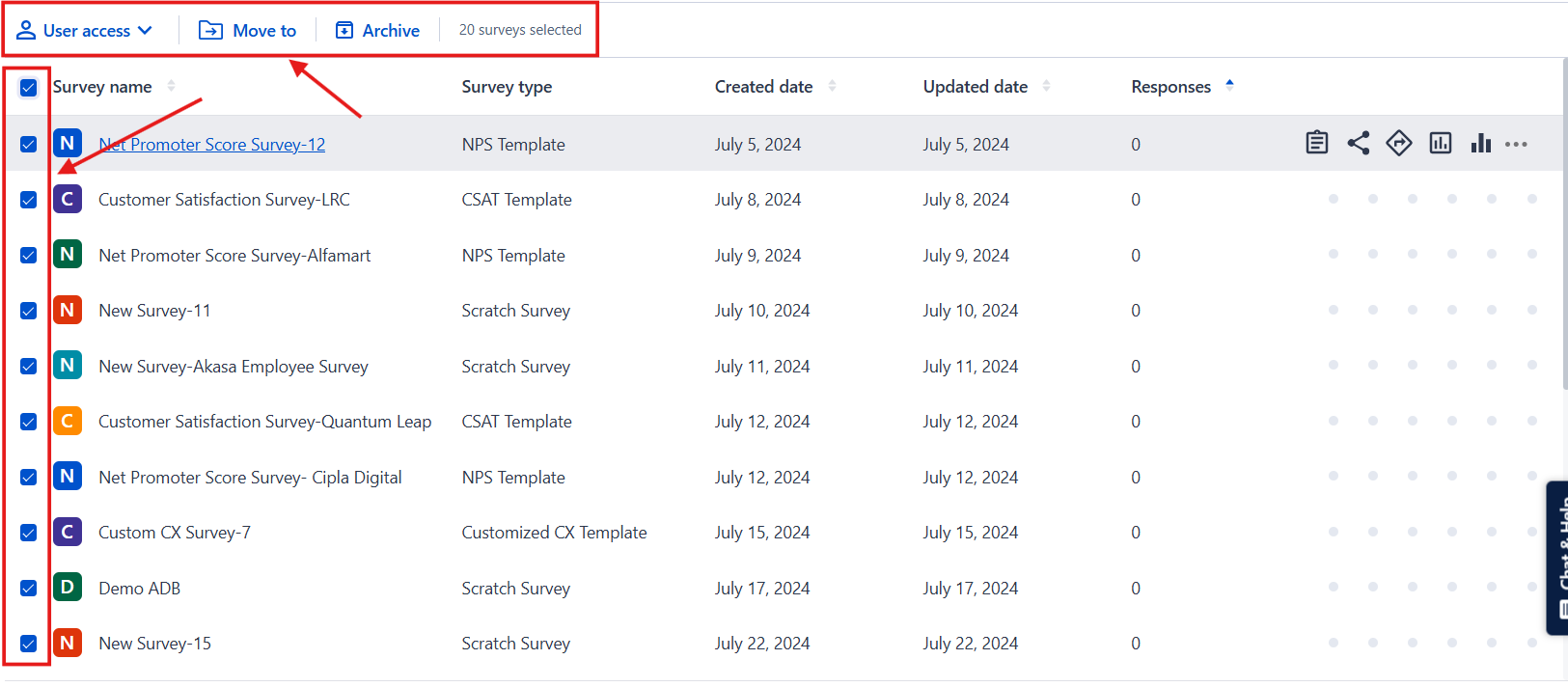Click the orange C Quantum Leap avatar

coord(67,421)
